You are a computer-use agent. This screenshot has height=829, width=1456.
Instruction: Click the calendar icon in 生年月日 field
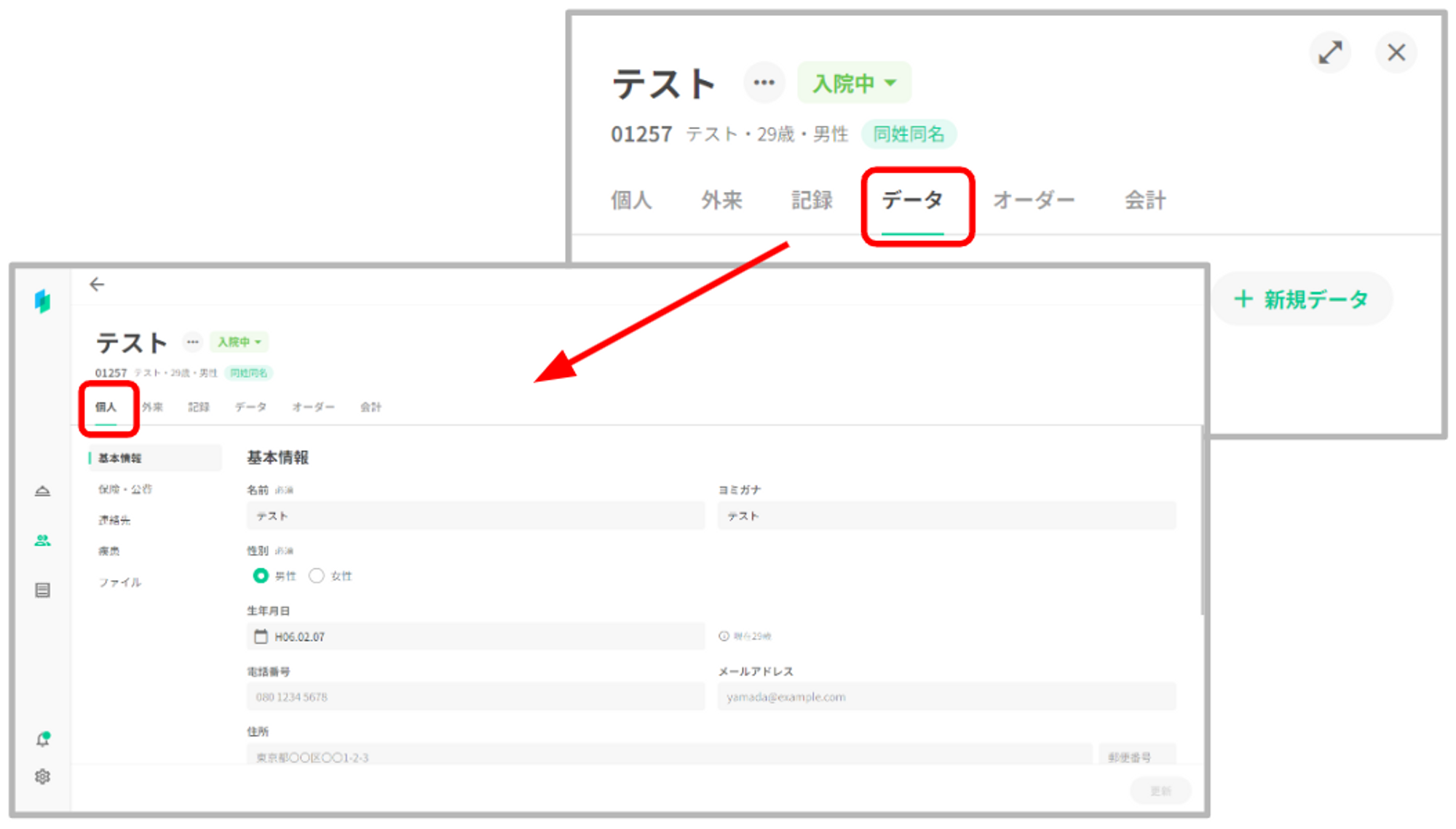261,637
